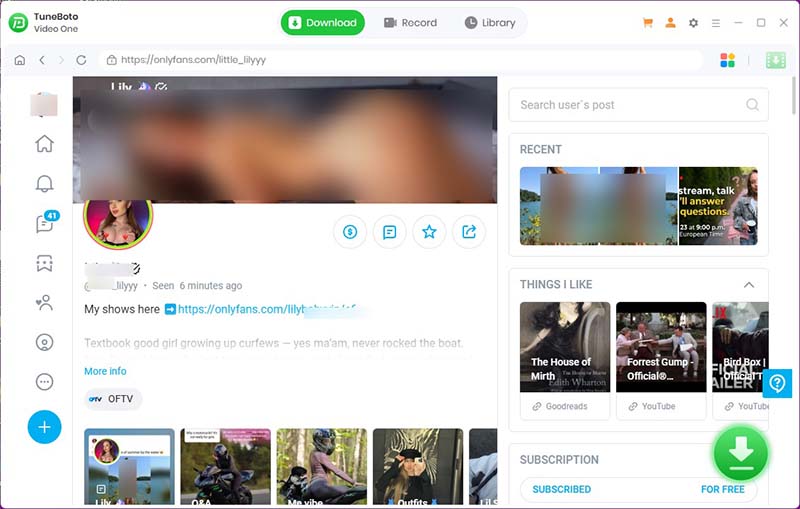Open messages with 41 badge
Viewport: 800px width, 509px height.
coord(46,222)
